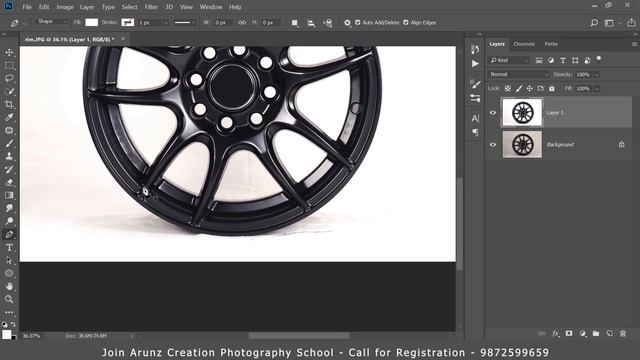Open path operations in options bar

(294, 23)
